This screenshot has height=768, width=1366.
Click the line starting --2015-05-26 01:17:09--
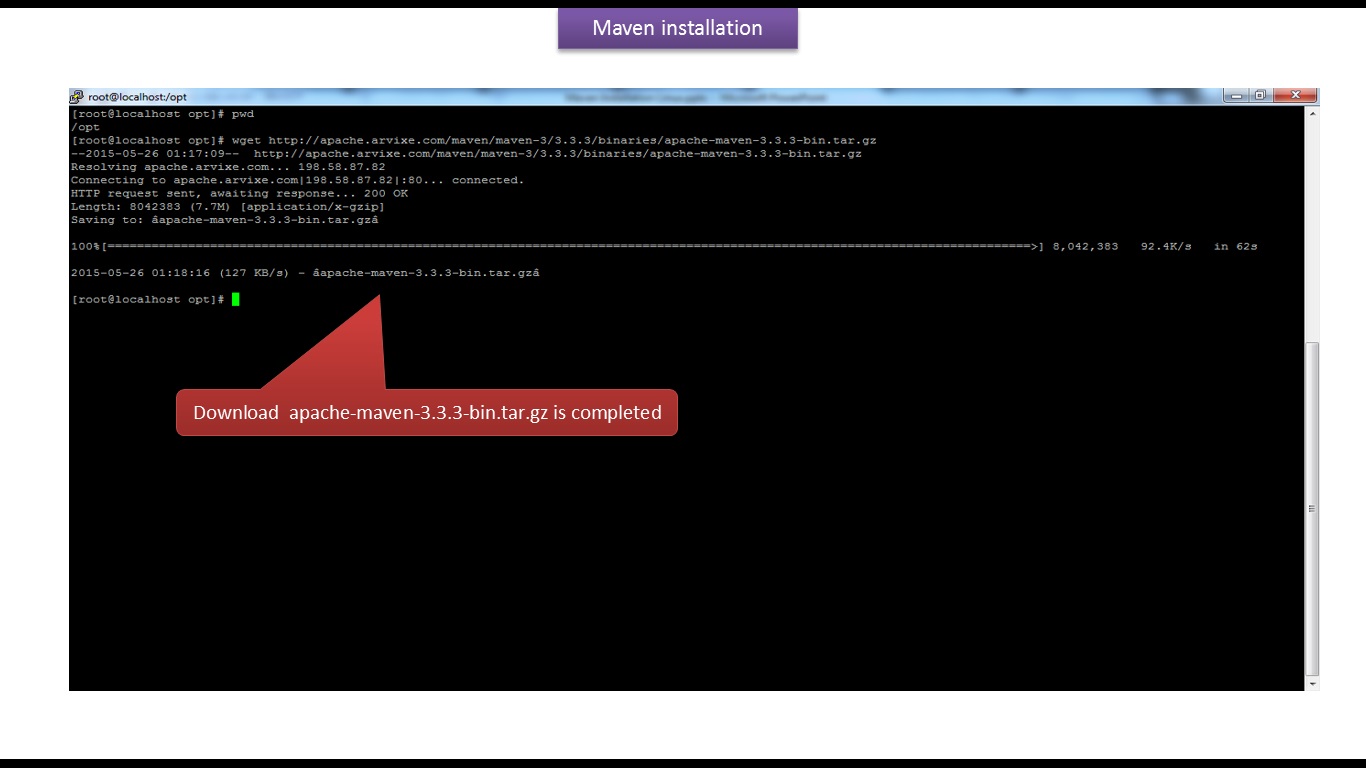click(x=466, y=154)
